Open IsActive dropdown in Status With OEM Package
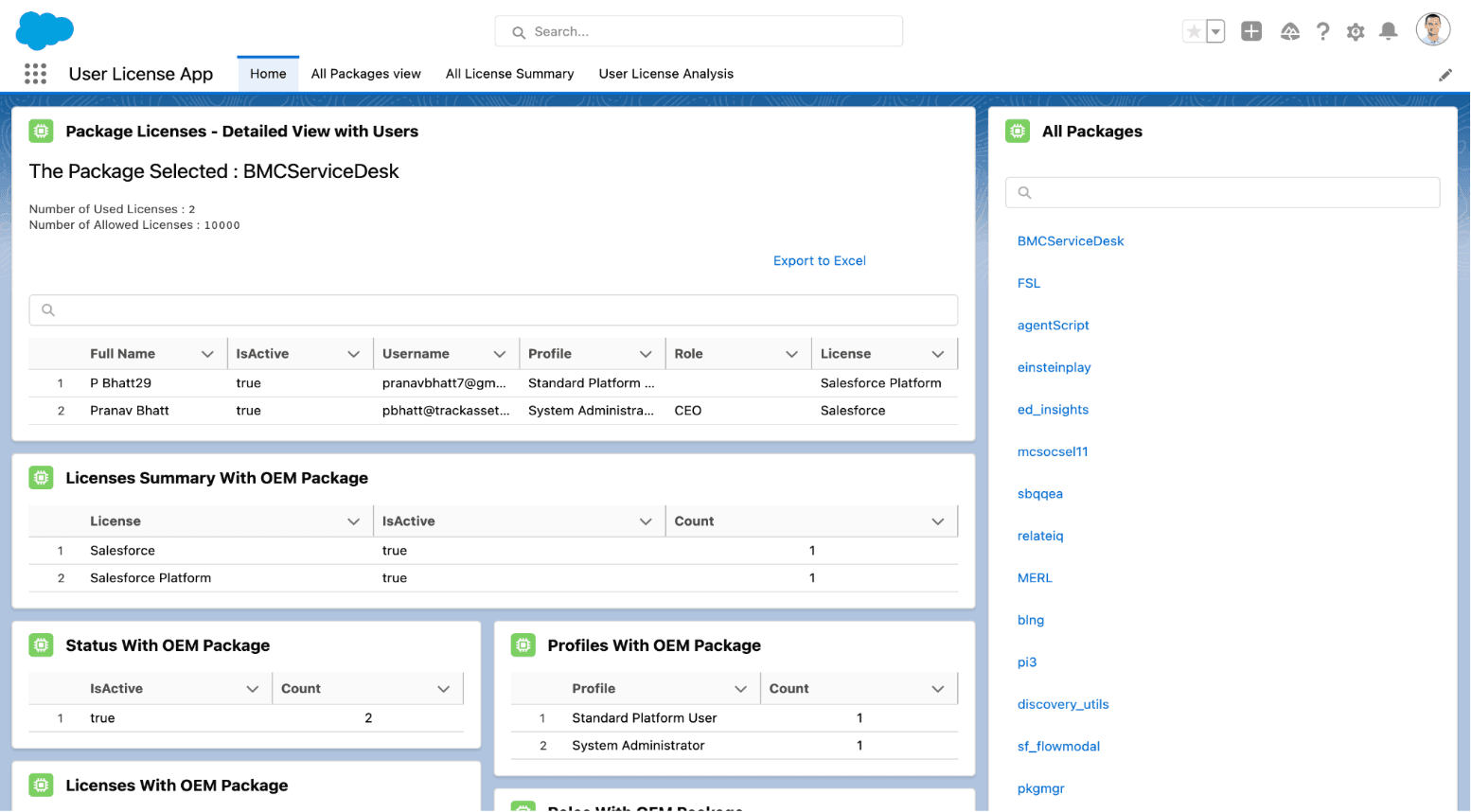This screenshot has width=1471, height=812. pos(252,689)
